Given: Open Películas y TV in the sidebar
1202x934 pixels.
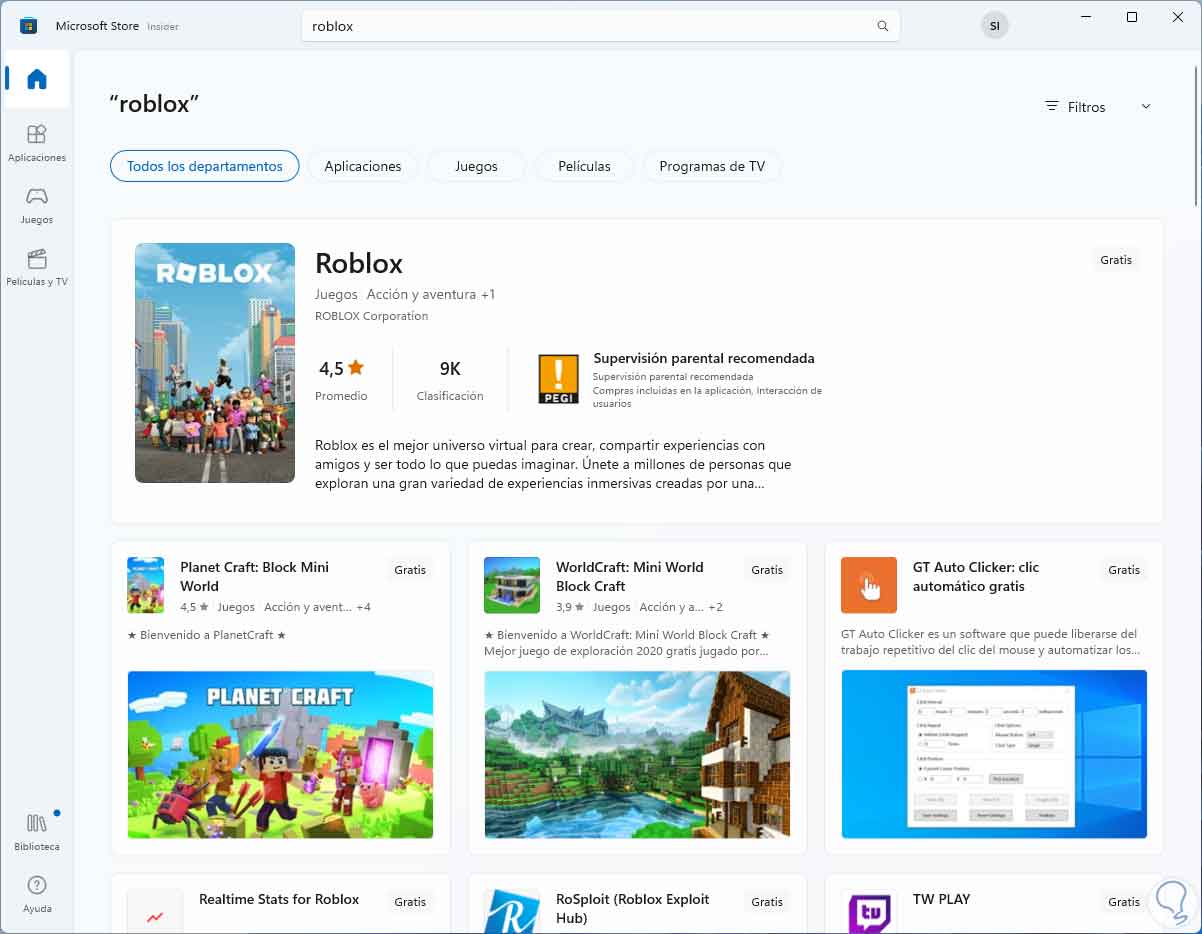Looking at the screenshot, I should coord(37,267).
